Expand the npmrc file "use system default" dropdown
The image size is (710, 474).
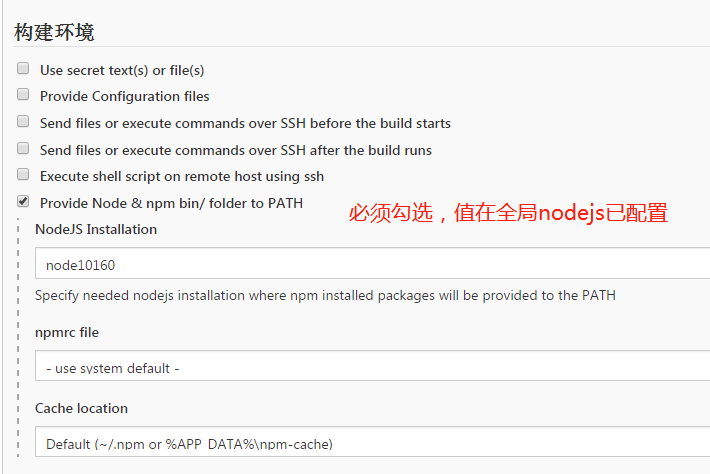tap(372, 367)
